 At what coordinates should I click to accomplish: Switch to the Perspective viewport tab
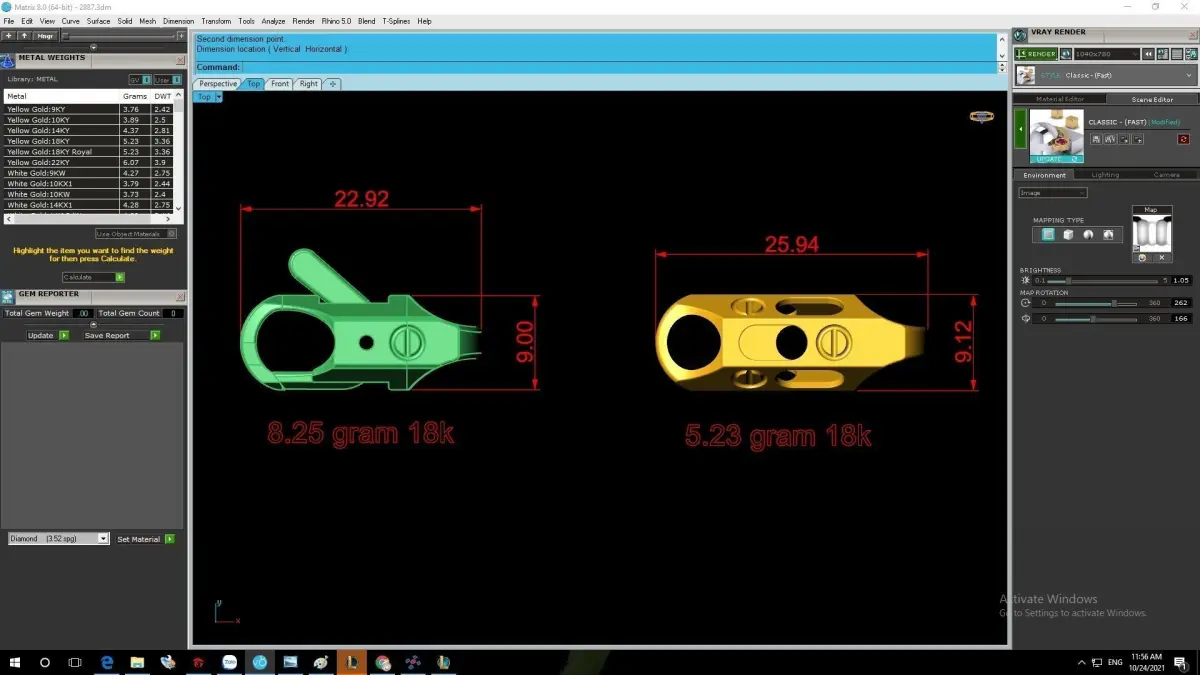[218, 84]
